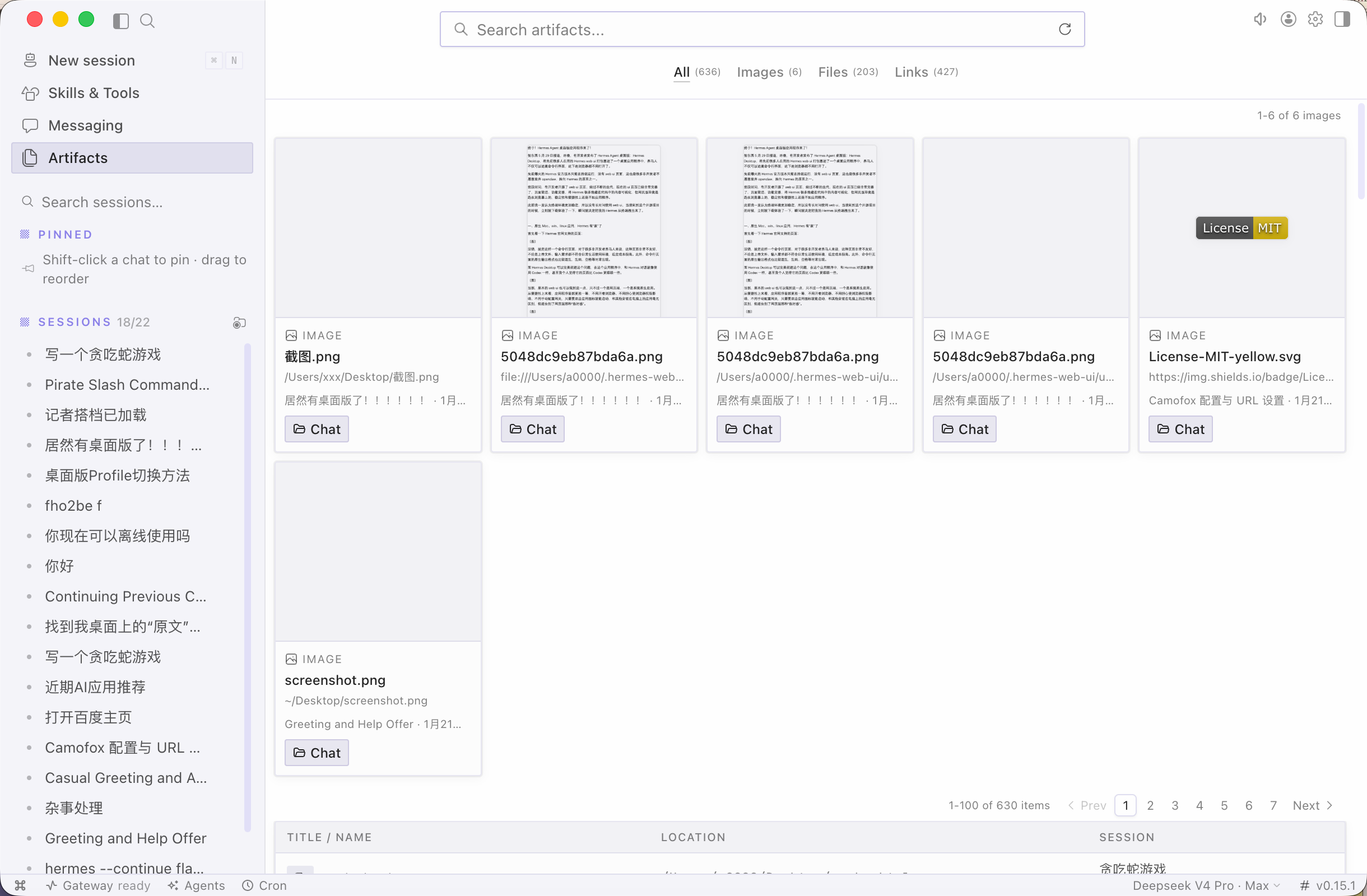The width and height of the screenshot is (1367, 896).
Task: Go to page 2 of items
Action: (1150, 805)
